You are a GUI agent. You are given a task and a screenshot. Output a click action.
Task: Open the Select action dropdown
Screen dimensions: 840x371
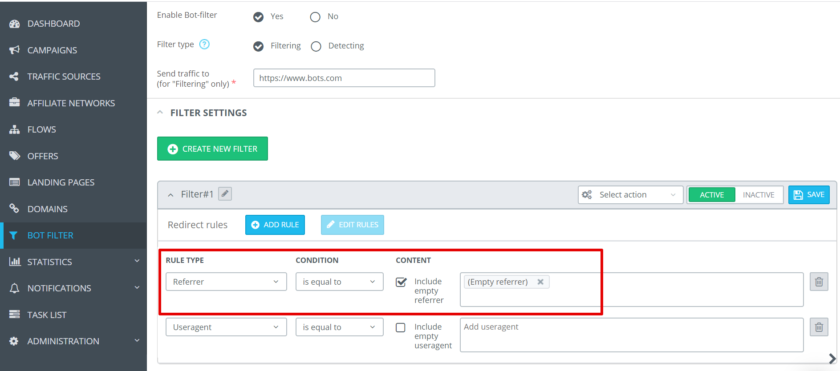coord(631,195)
